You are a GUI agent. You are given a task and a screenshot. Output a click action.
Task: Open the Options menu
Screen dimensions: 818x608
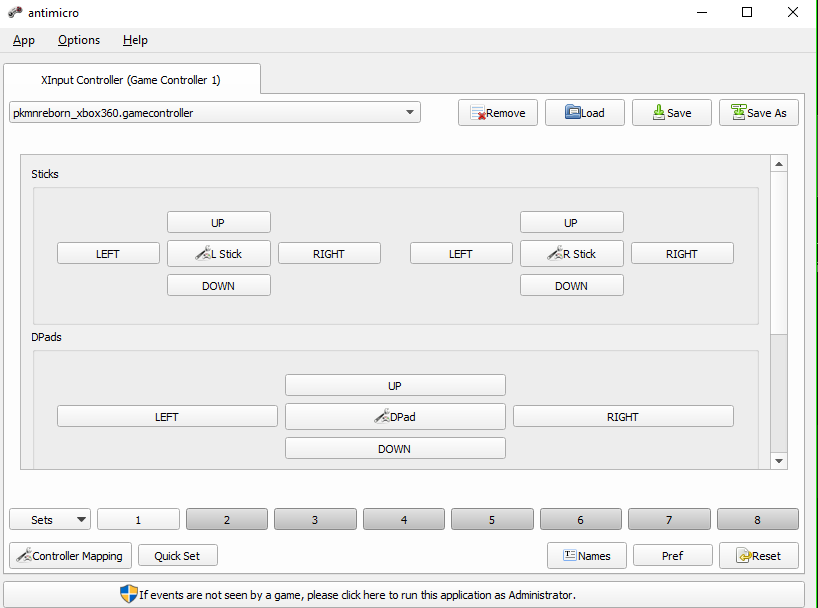79,40
